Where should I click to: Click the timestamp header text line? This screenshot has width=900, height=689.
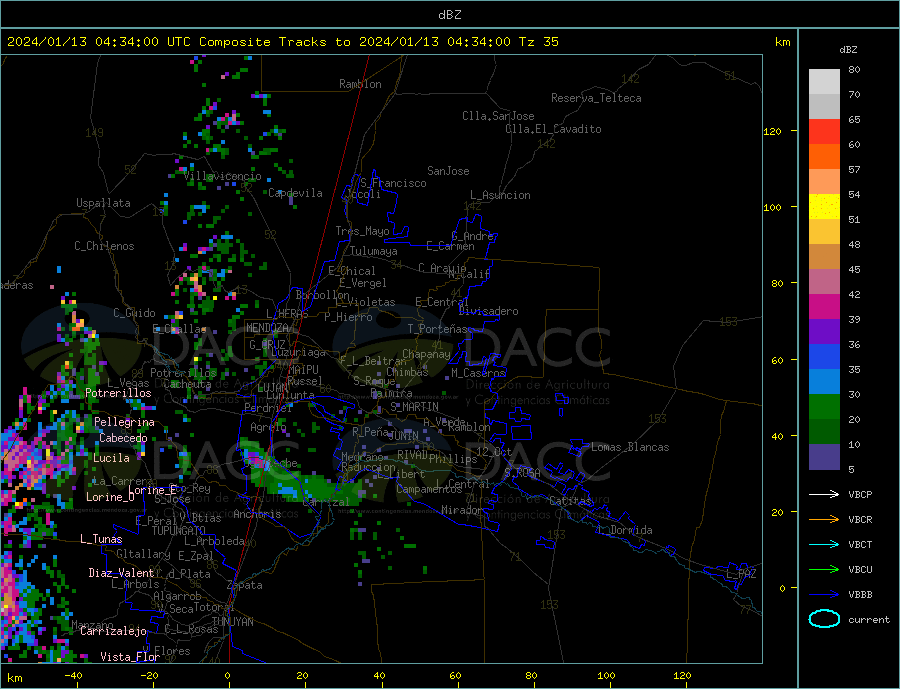(283, 42)
